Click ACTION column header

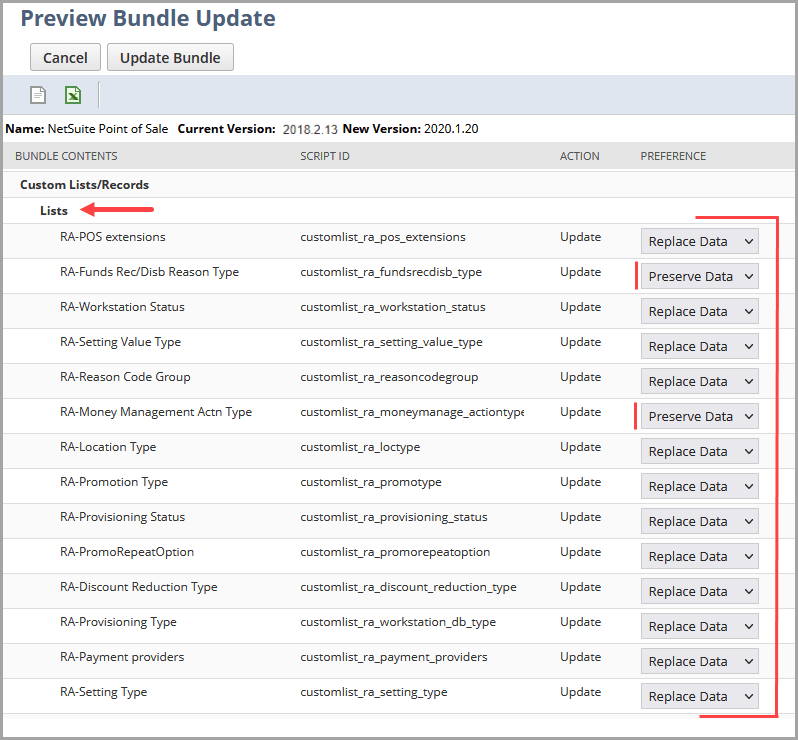point(579,156)
